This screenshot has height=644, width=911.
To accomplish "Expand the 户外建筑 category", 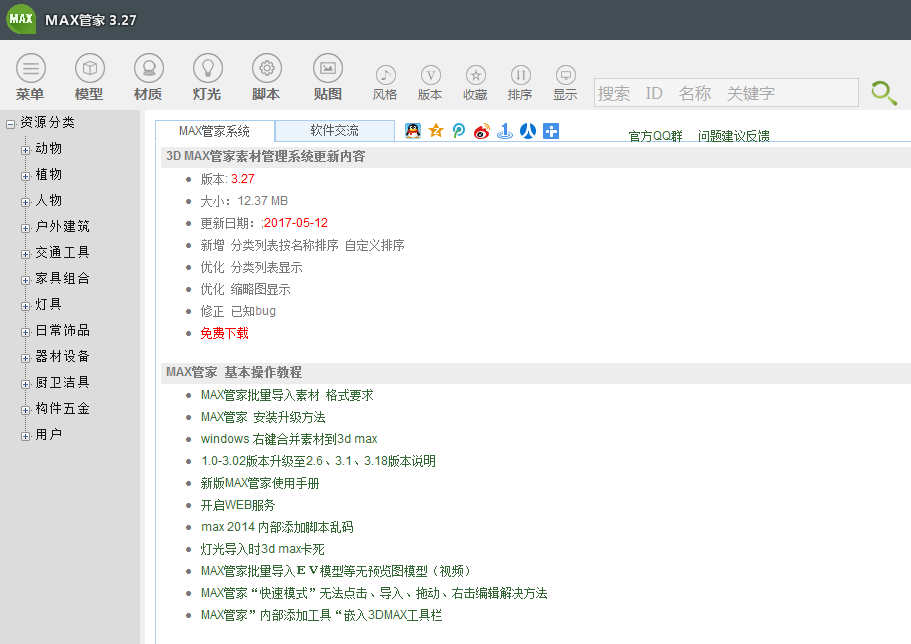I will coord(25,228).
